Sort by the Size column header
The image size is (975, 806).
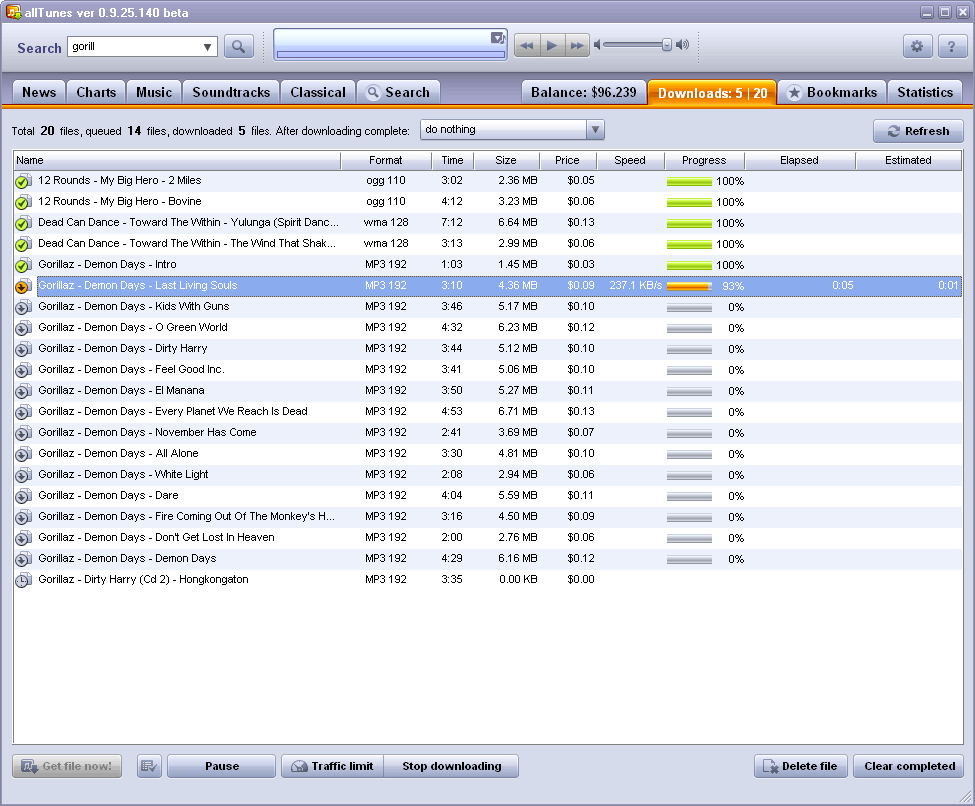pyautogui.click(x=506, y=160)
